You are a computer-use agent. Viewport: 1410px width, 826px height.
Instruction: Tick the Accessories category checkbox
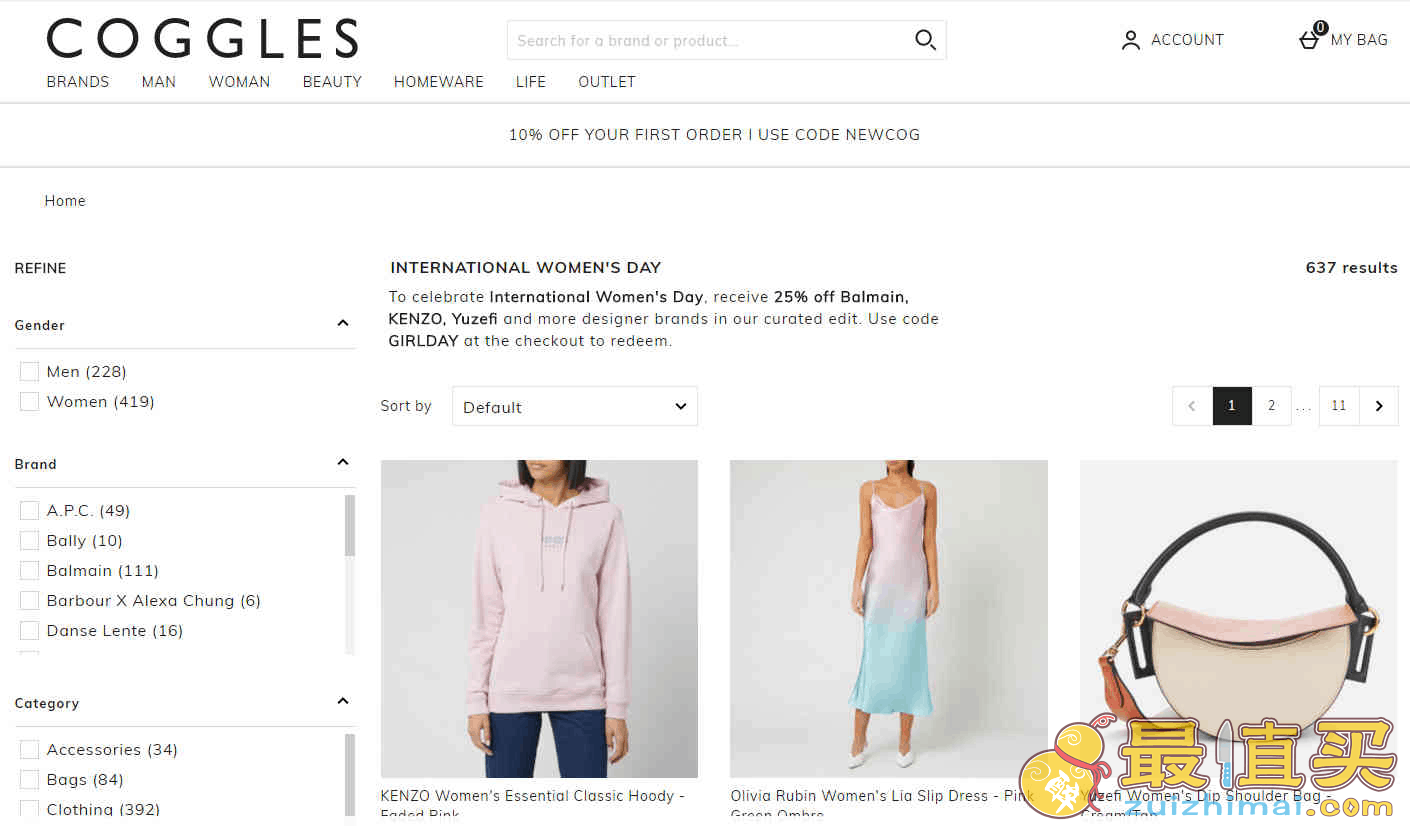(29, 749)
